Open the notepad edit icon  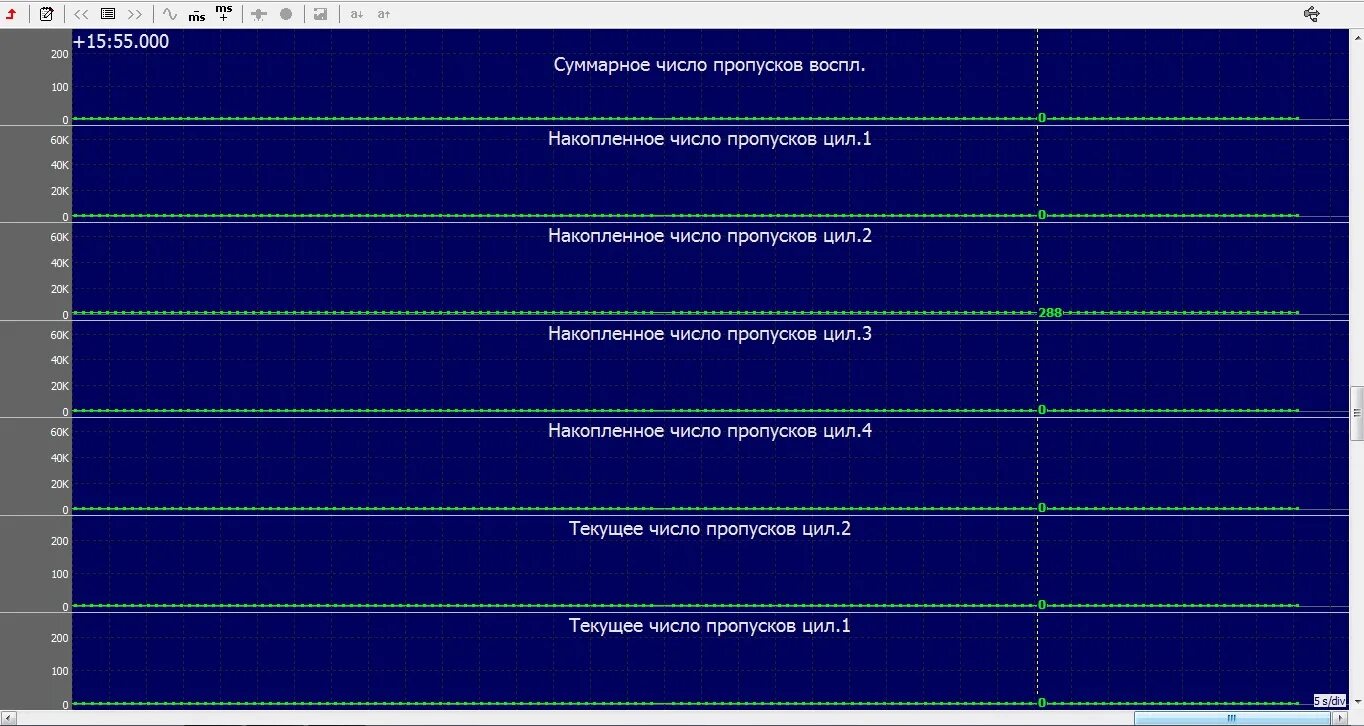pos(46,14)
